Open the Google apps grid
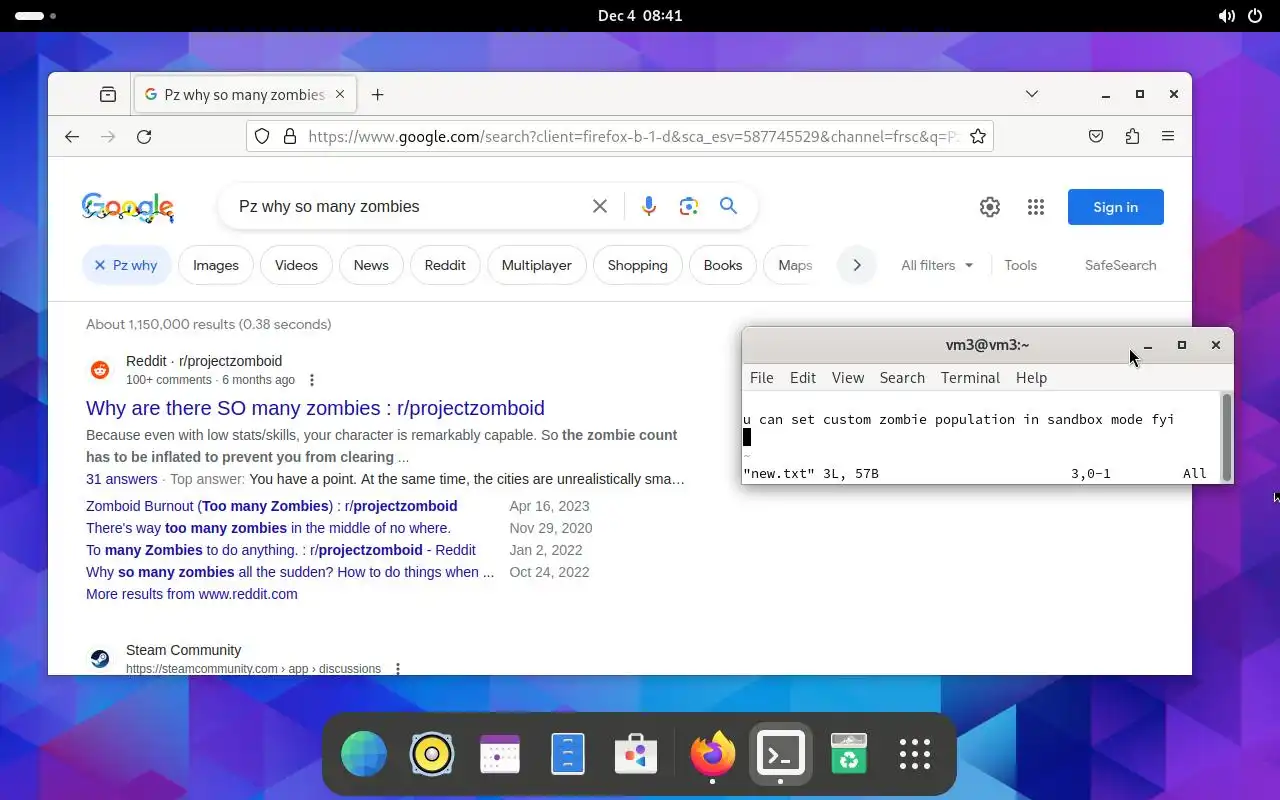Screen dimensions: 1280x800 (x=1036, y=207)
